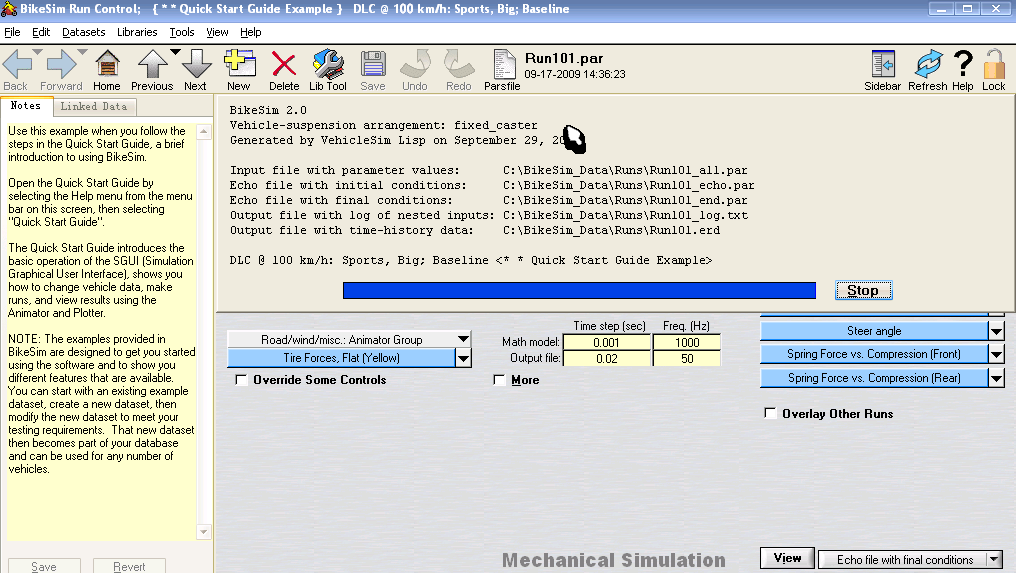Expand Tire Forces, Flat (Yellow) dropdown
1016x573 pixels.
click(x=463, y=358)
